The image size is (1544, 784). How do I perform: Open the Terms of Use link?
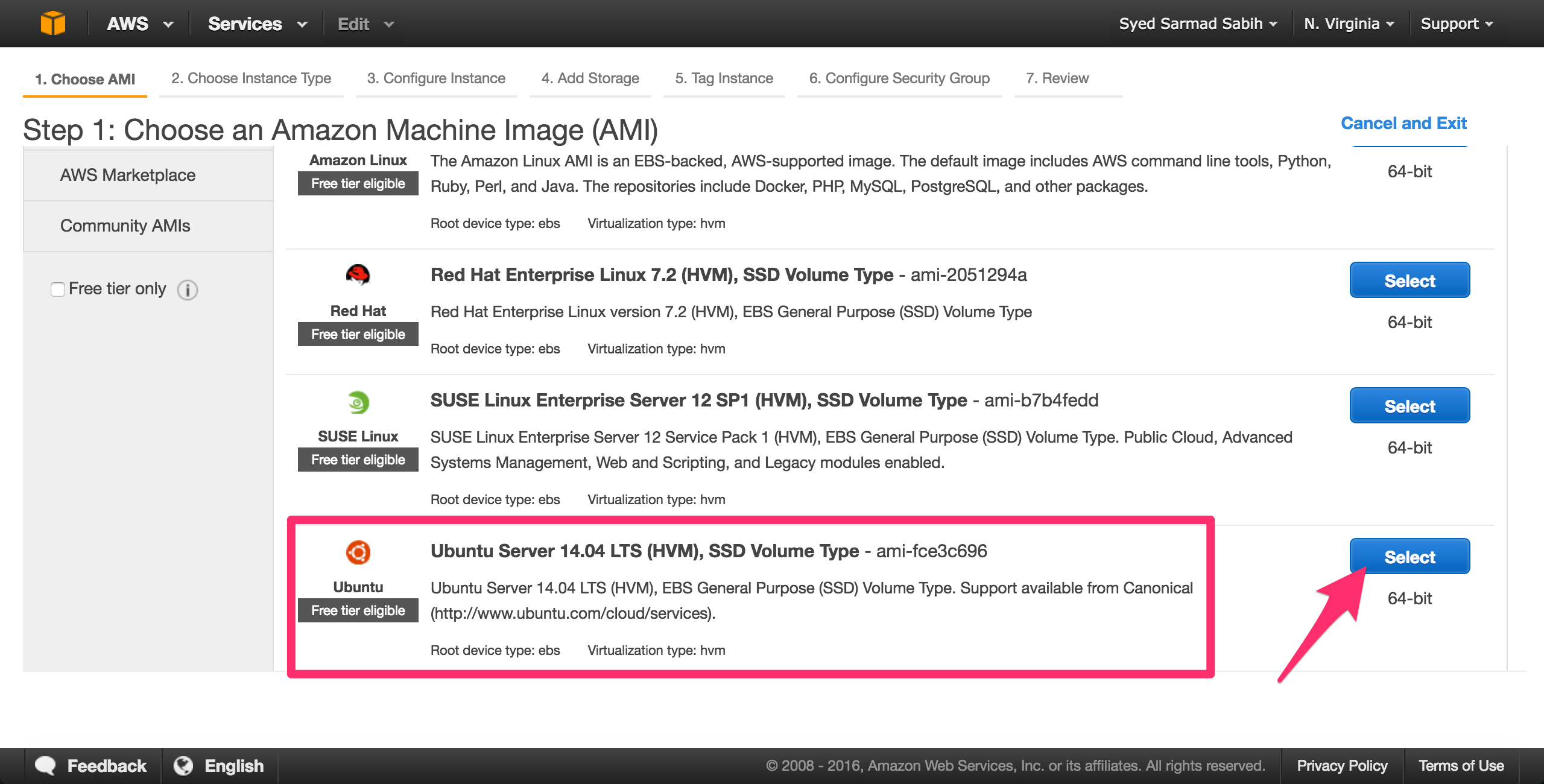pyautogui.click(x=1461, y=766)
